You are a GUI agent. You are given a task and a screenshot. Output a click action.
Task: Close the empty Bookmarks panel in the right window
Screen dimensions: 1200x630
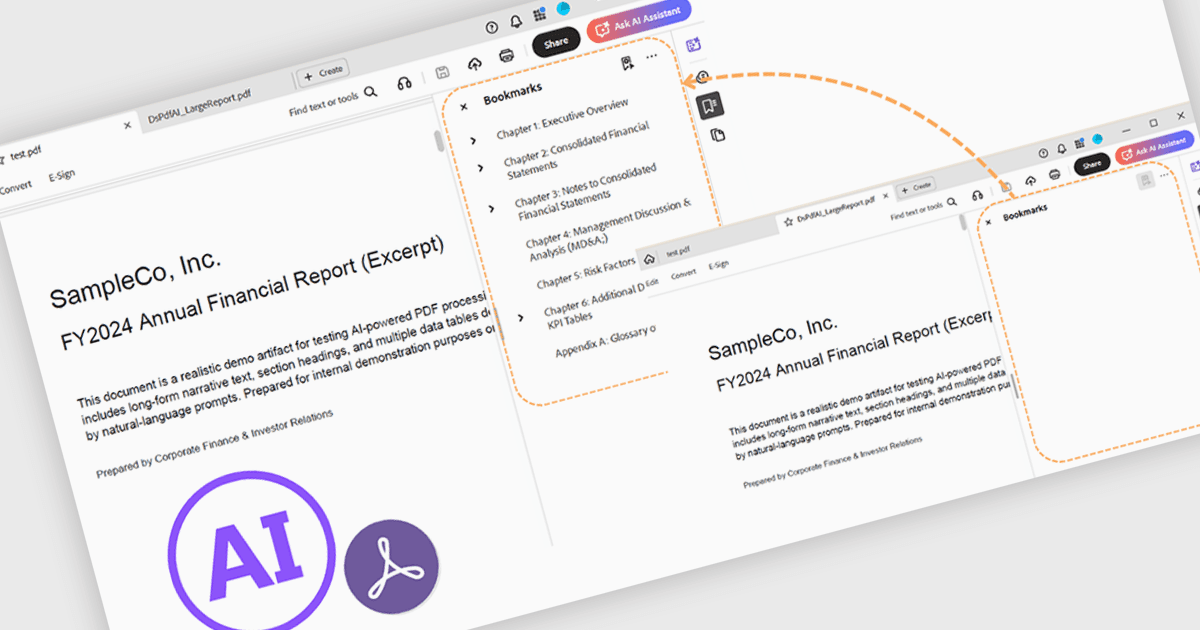(x=988, y=222)
